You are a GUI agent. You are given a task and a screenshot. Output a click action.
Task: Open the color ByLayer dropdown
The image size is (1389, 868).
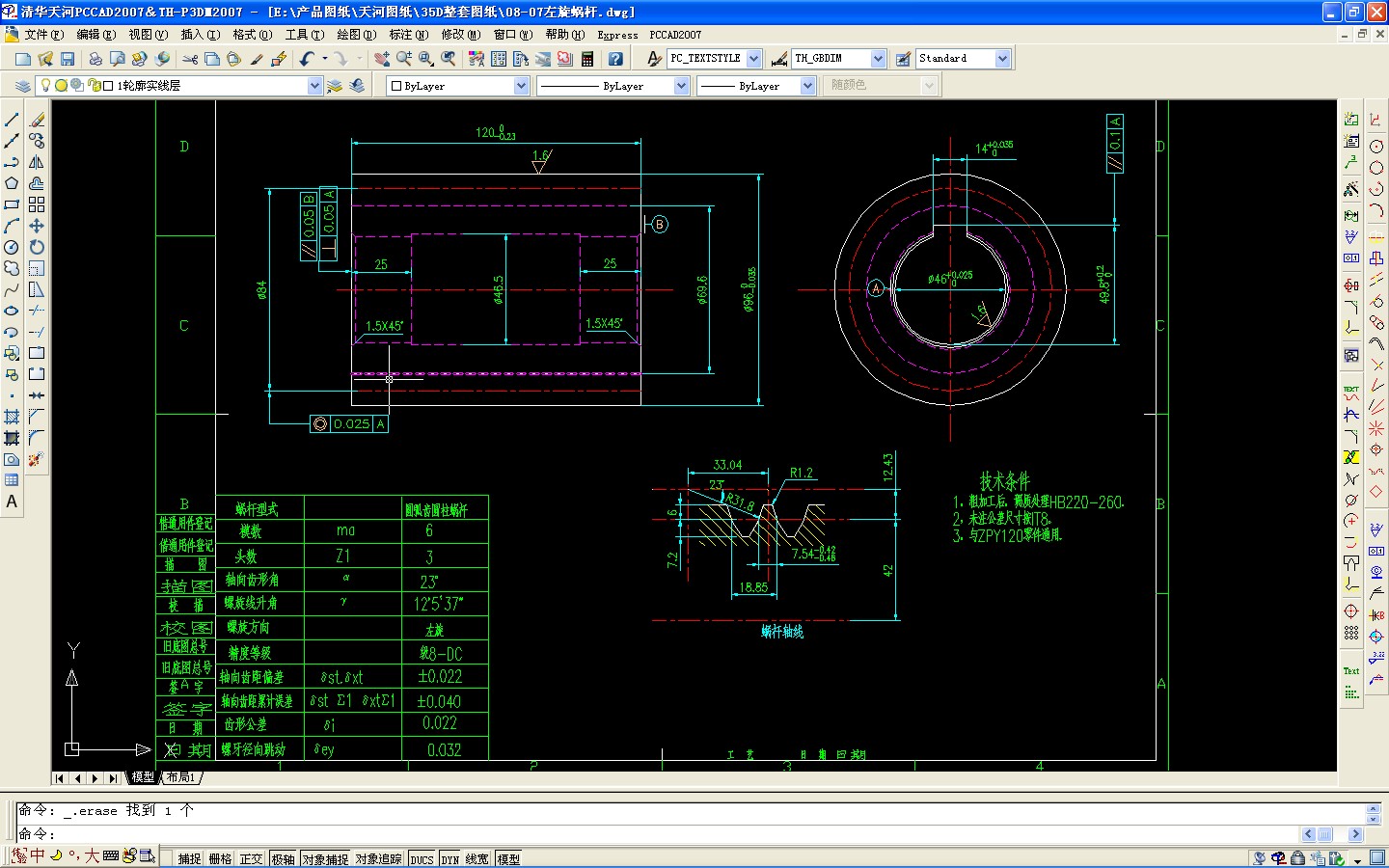[x=521, y=86]
